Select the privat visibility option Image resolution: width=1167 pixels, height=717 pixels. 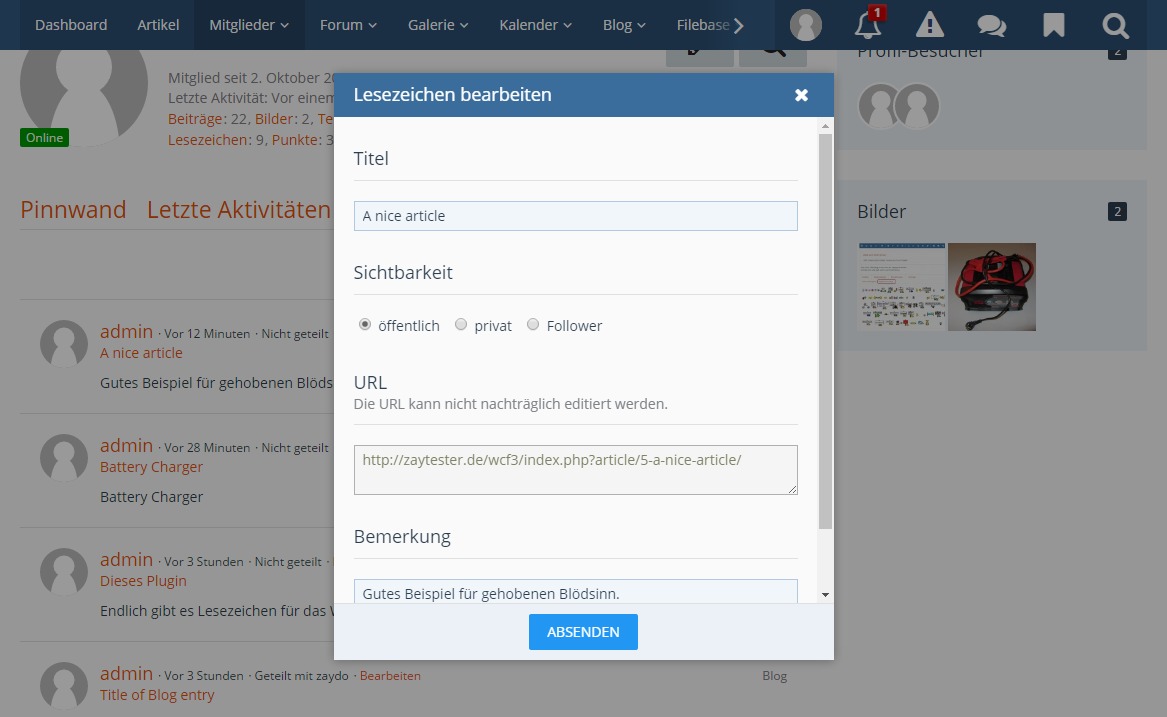tap(461, 324)
